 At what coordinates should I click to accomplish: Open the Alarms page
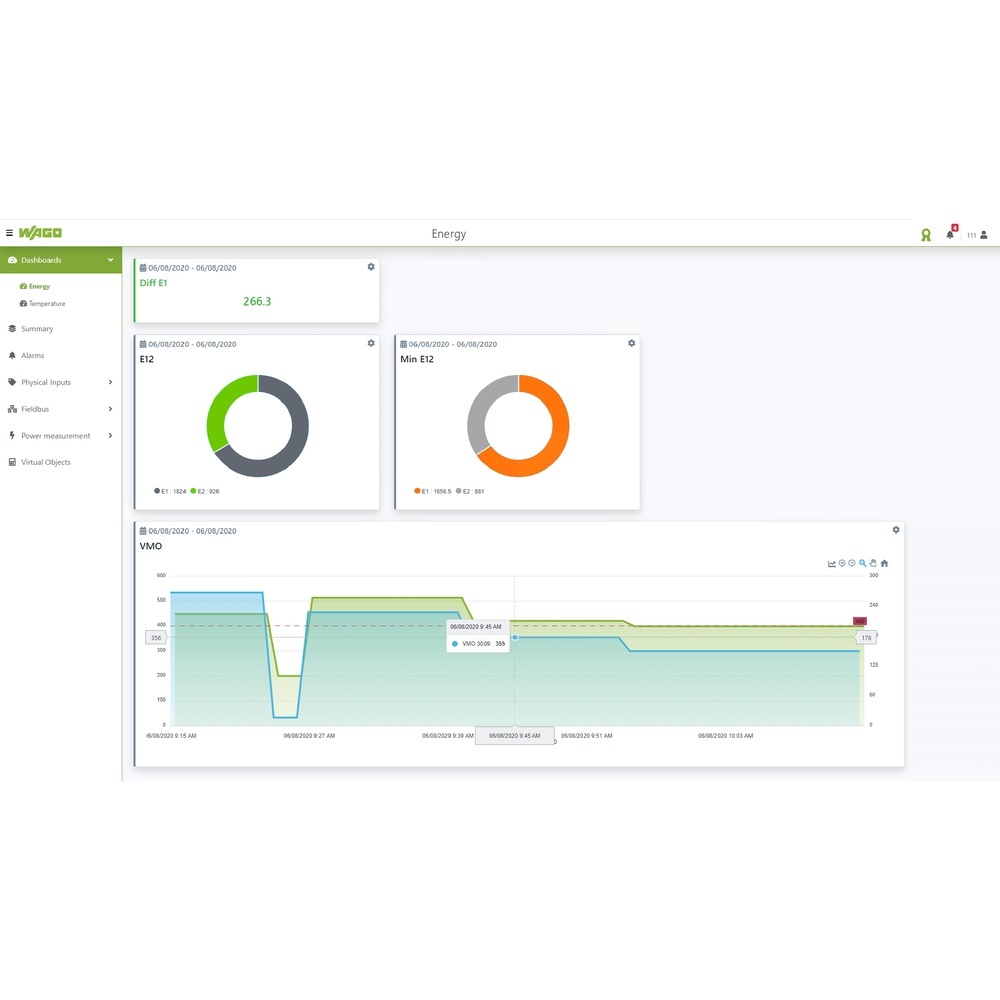point(31,355)
